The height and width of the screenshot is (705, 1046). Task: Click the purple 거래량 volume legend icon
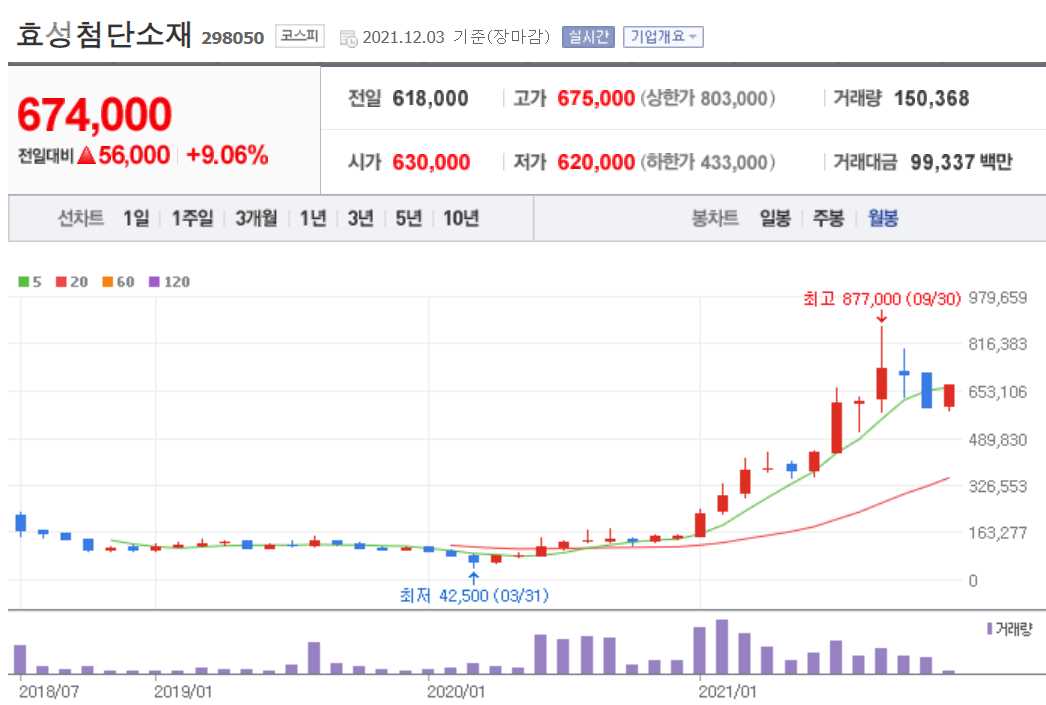pyautogui.click(x=989, y=628)
